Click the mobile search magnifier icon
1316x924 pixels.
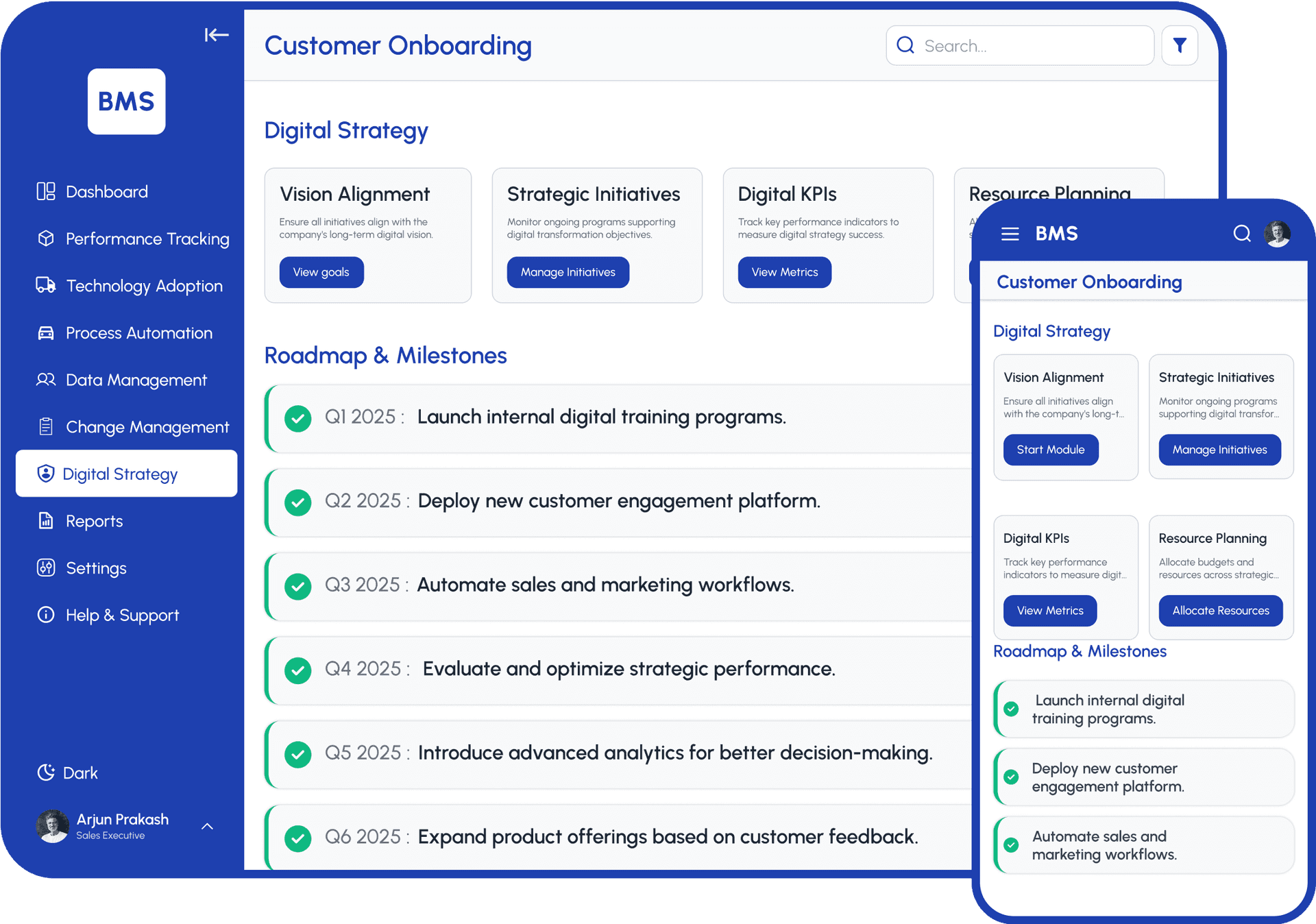pyautogui.click(x=1241, y=234)
